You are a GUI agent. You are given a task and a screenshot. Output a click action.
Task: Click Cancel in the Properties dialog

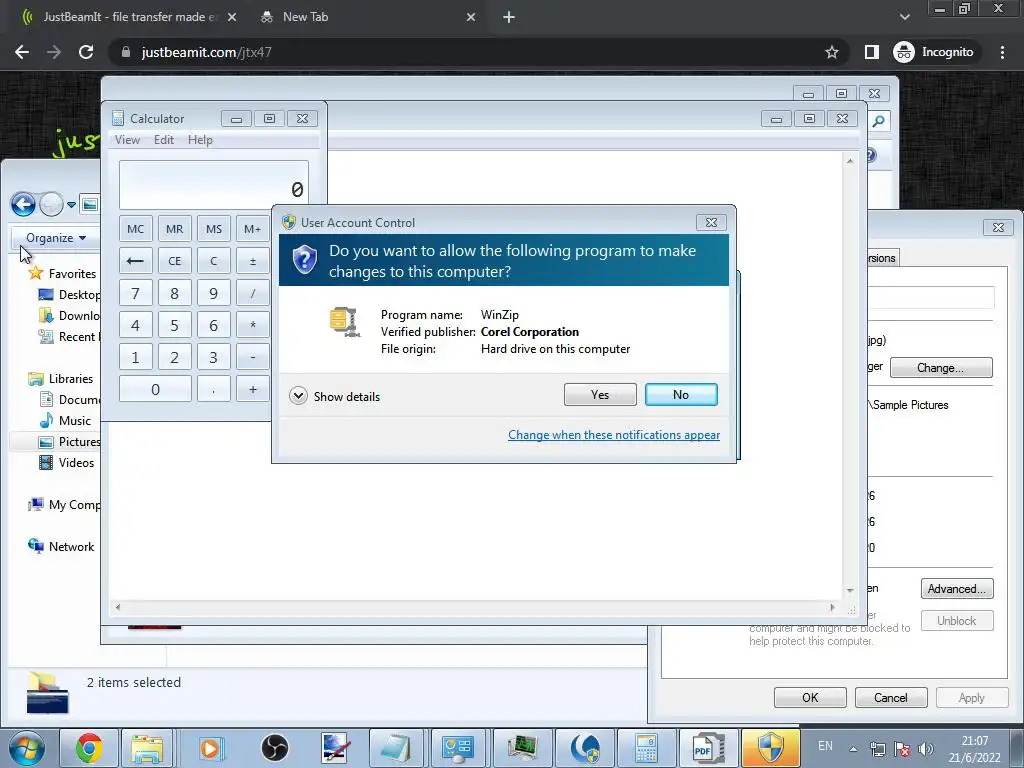(891, 697)
